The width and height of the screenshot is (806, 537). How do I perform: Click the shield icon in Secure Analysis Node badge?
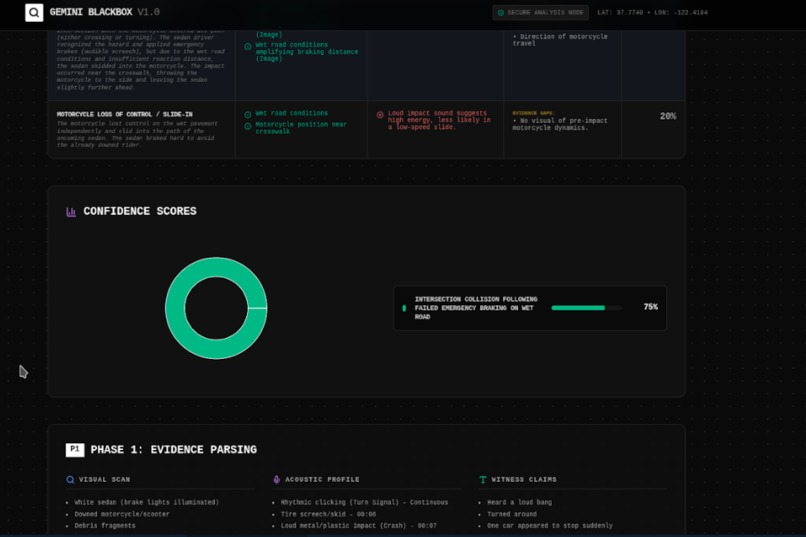[x=501, y=13]
